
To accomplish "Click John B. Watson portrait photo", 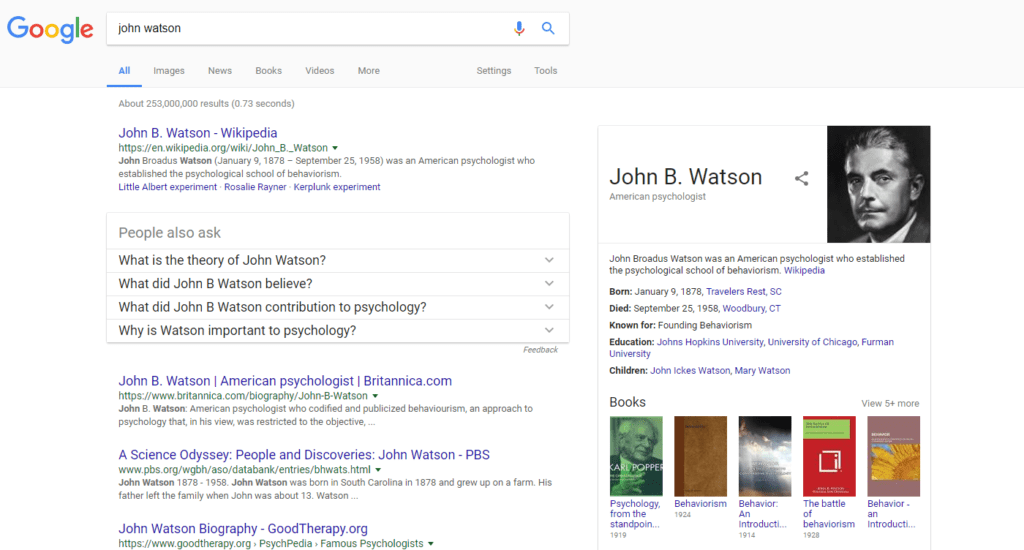I will [x=878, y=184].
